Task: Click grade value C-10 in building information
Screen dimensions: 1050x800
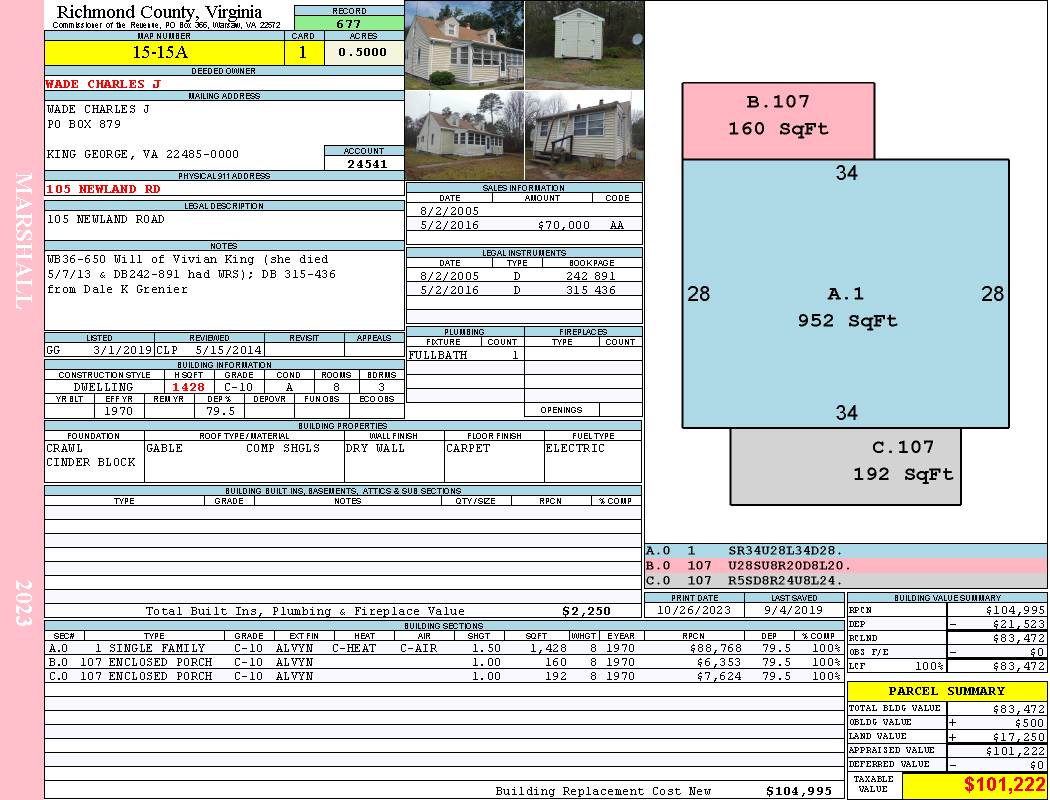Action: pos(238,387)
